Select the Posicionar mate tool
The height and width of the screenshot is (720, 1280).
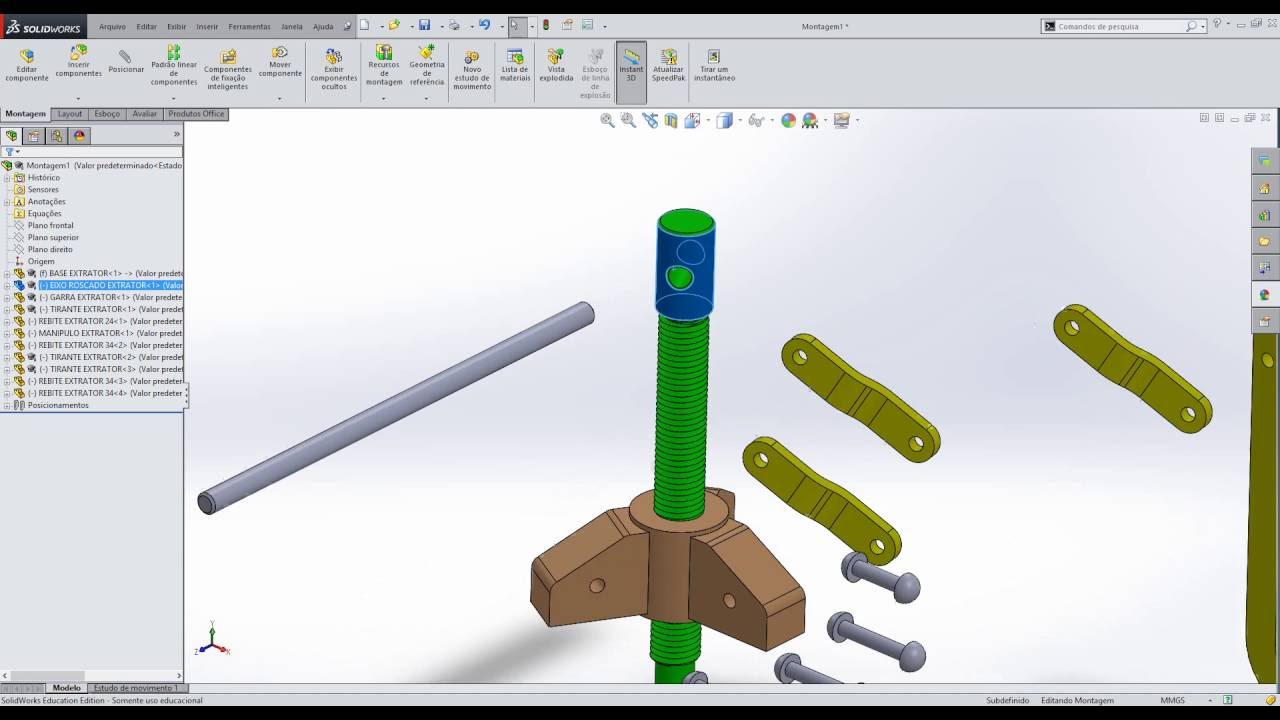[126, 62]
